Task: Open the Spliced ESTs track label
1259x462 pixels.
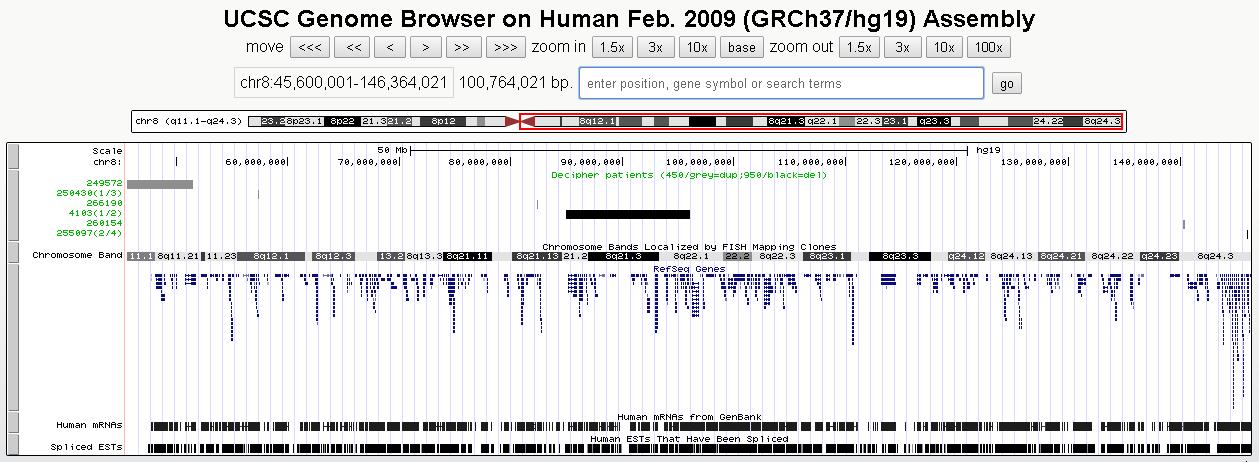Action: click(86, 447)
